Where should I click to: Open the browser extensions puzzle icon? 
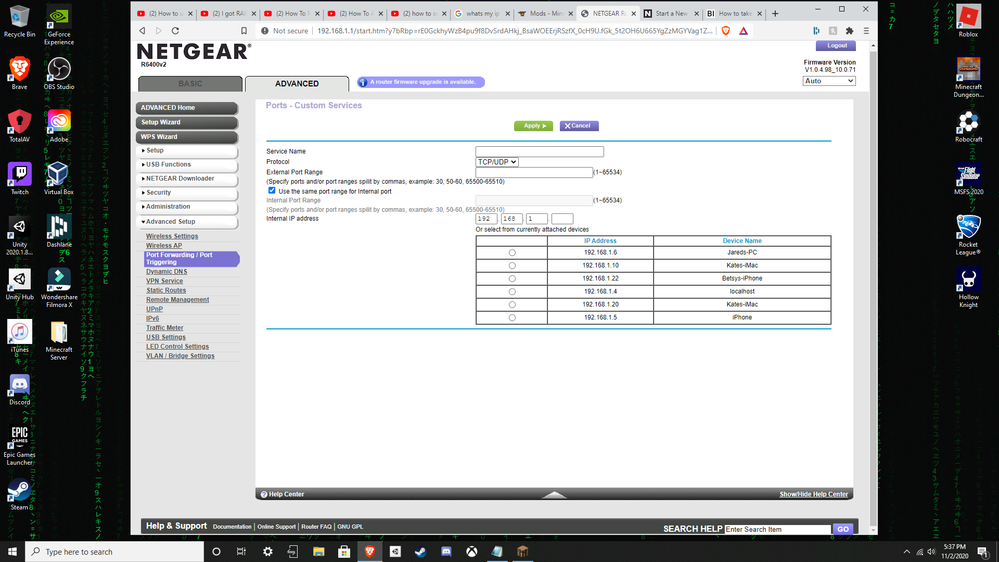coord(850,31)
